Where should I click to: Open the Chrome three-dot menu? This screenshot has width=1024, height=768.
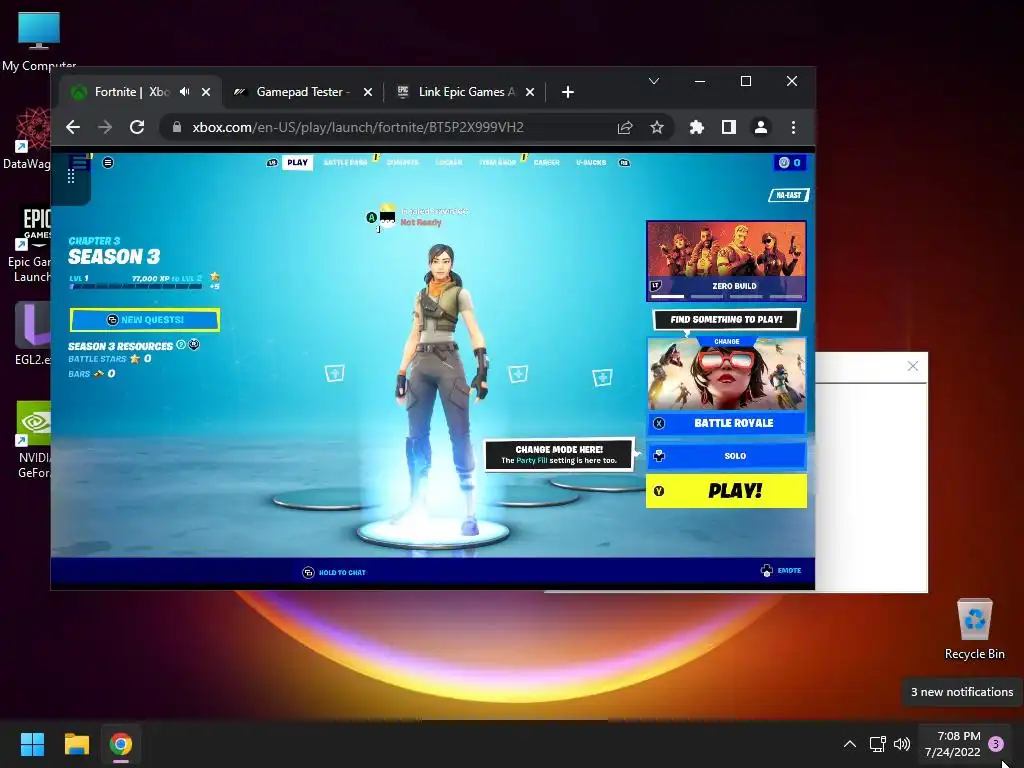click(x=793, y=127)
